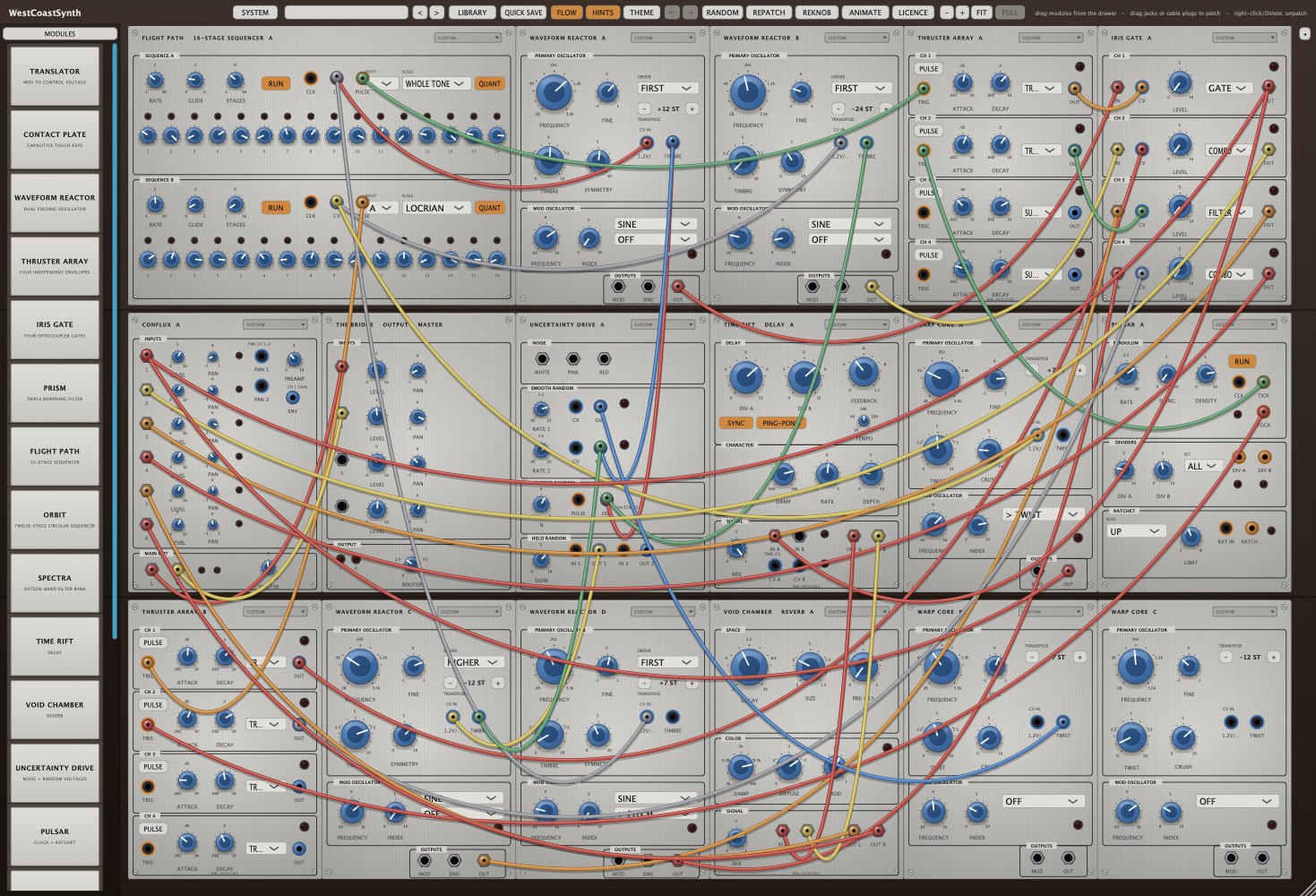This screenshot has height=896, width=1316.
Task: Click the ENV jack on Conflux A
Action: click(293, 398)
